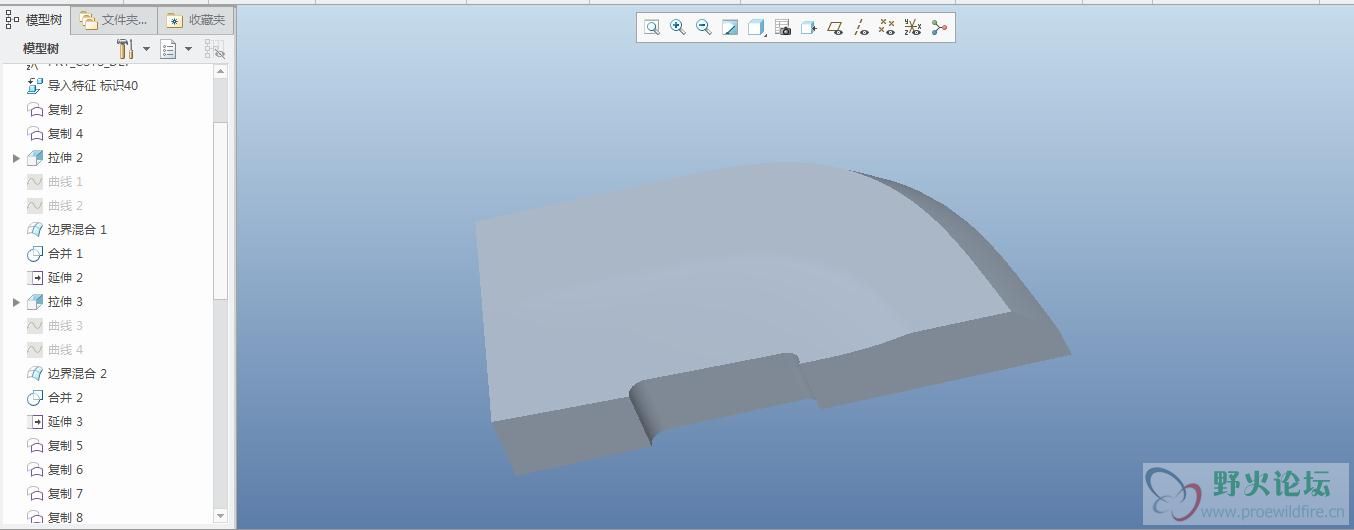Select feature 复制 2
This screenshot has height=530, width=1354.
click(x=65, y=110)
